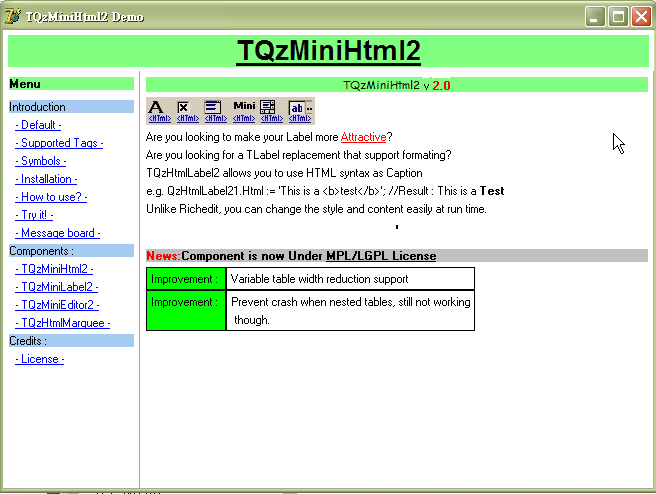
Task: Click the 'ab' edit box HTML icon
Action: (298, 109)
